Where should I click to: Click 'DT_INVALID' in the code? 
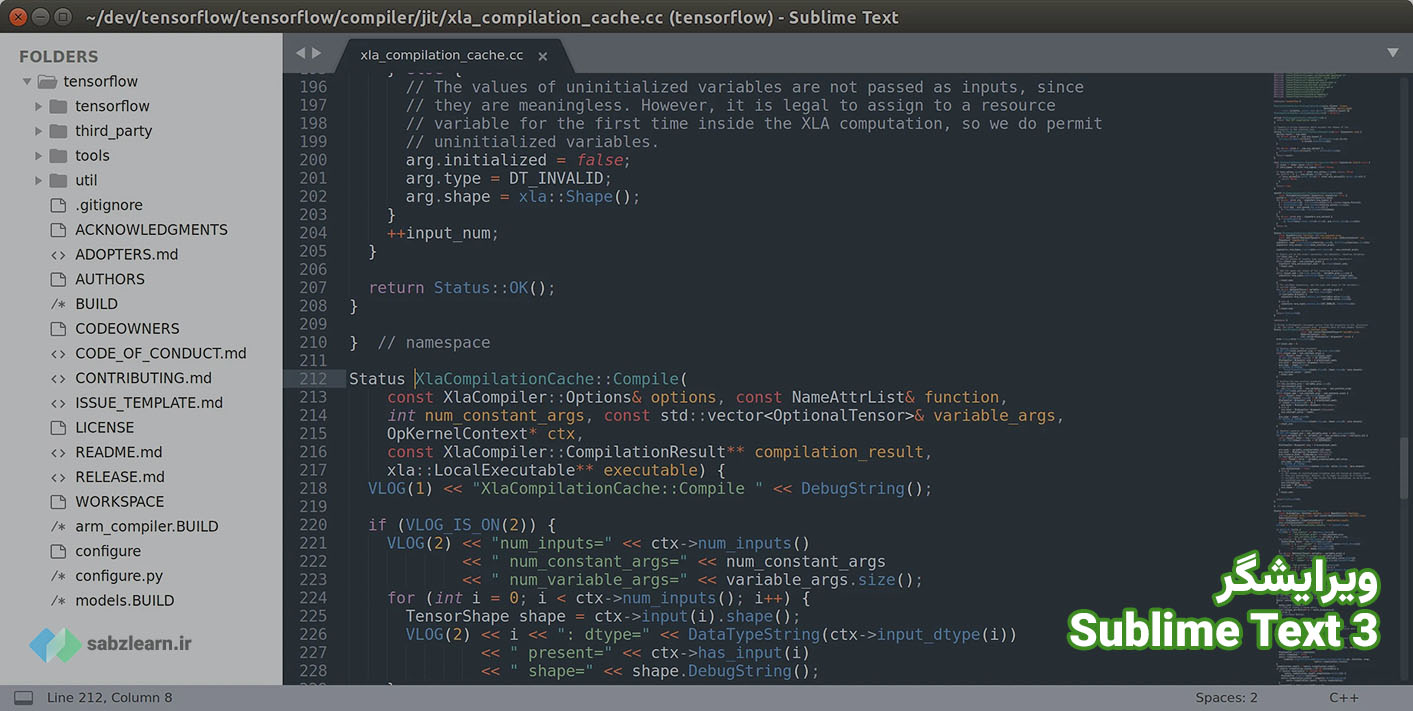556,179
